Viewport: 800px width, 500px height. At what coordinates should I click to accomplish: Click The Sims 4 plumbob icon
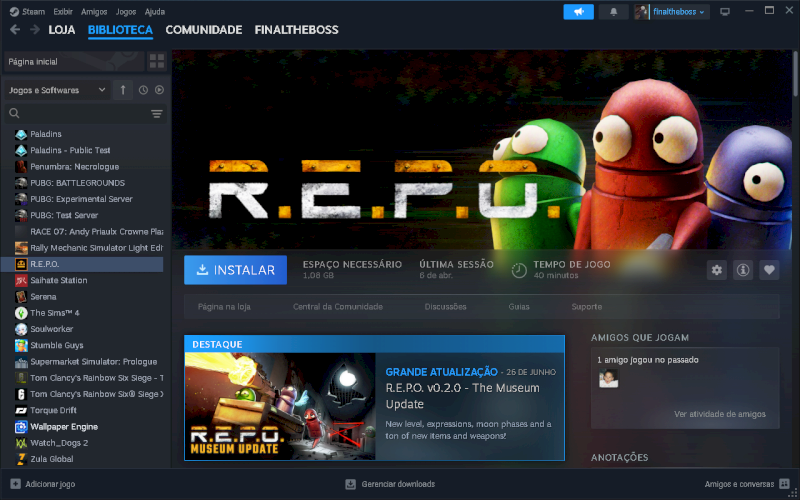point(21,313)
